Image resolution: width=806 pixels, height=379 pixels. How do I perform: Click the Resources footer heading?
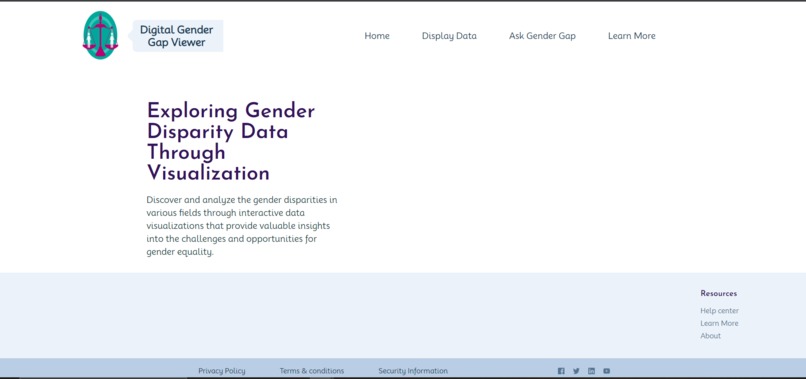[x=719, y=293]
